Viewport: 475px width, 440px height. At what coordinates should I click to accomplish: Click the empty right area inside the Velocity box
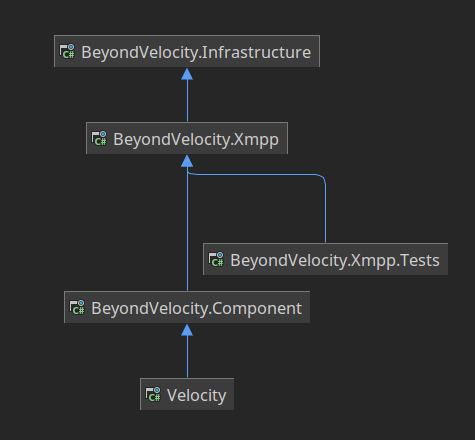click(x=230, y=394)
